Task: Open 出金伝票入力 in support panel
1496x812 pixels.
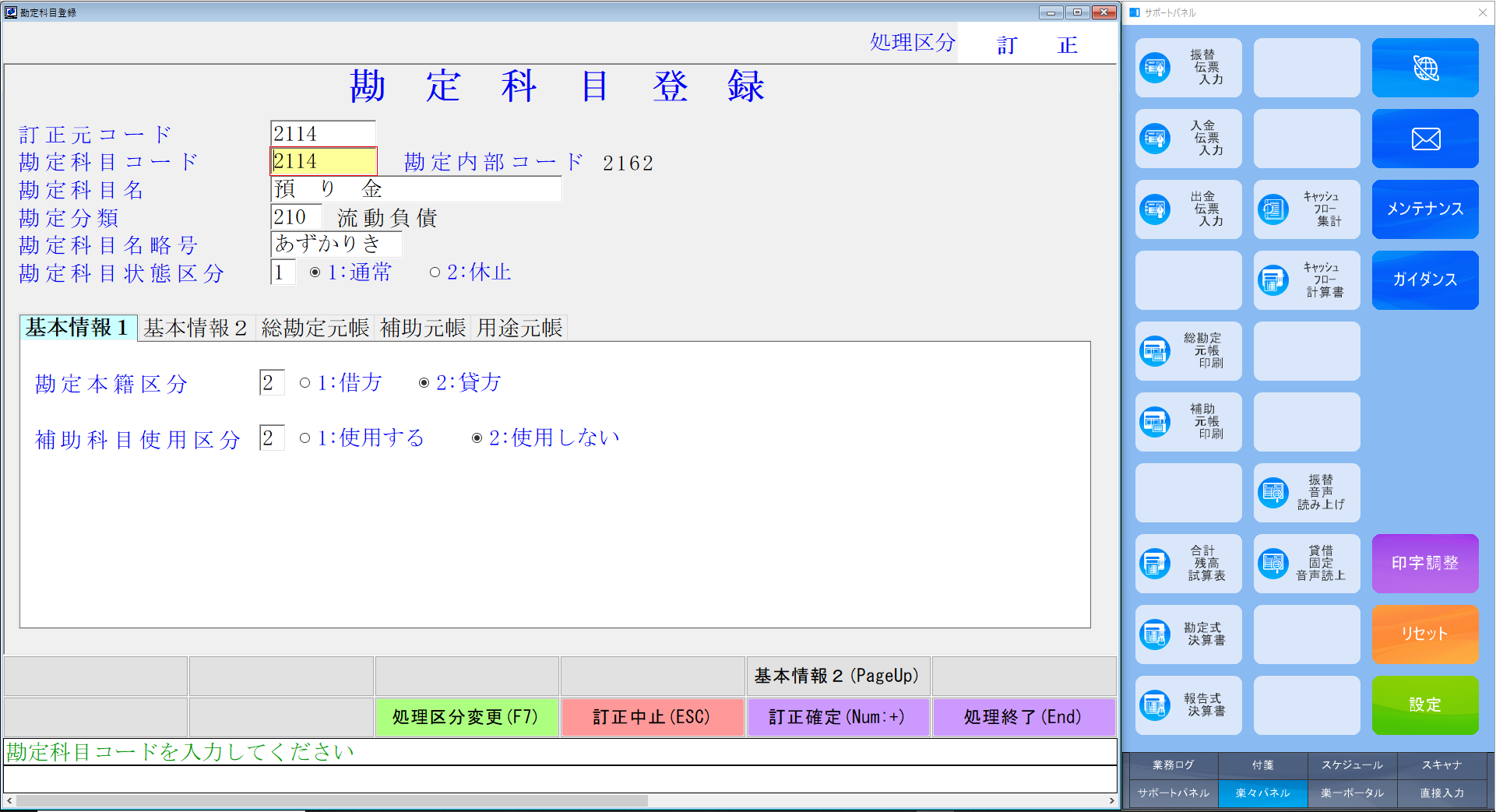Action: (x=1188, y=209)
